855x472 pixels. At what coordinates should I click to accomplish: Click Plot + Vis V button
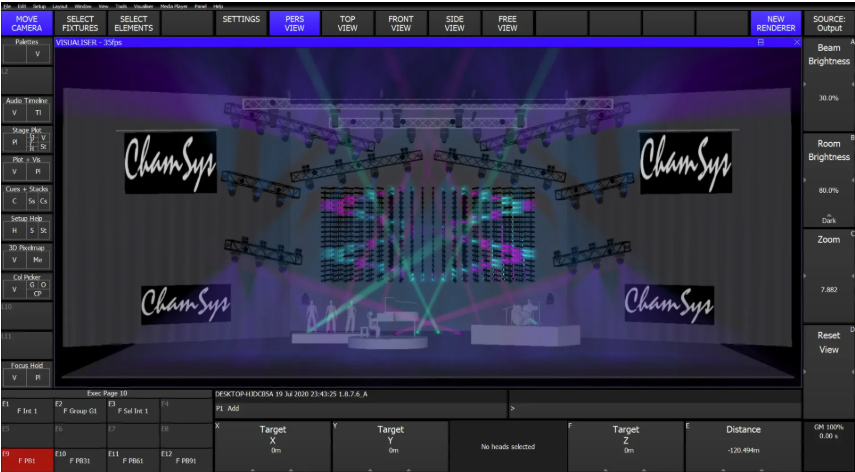14,172
